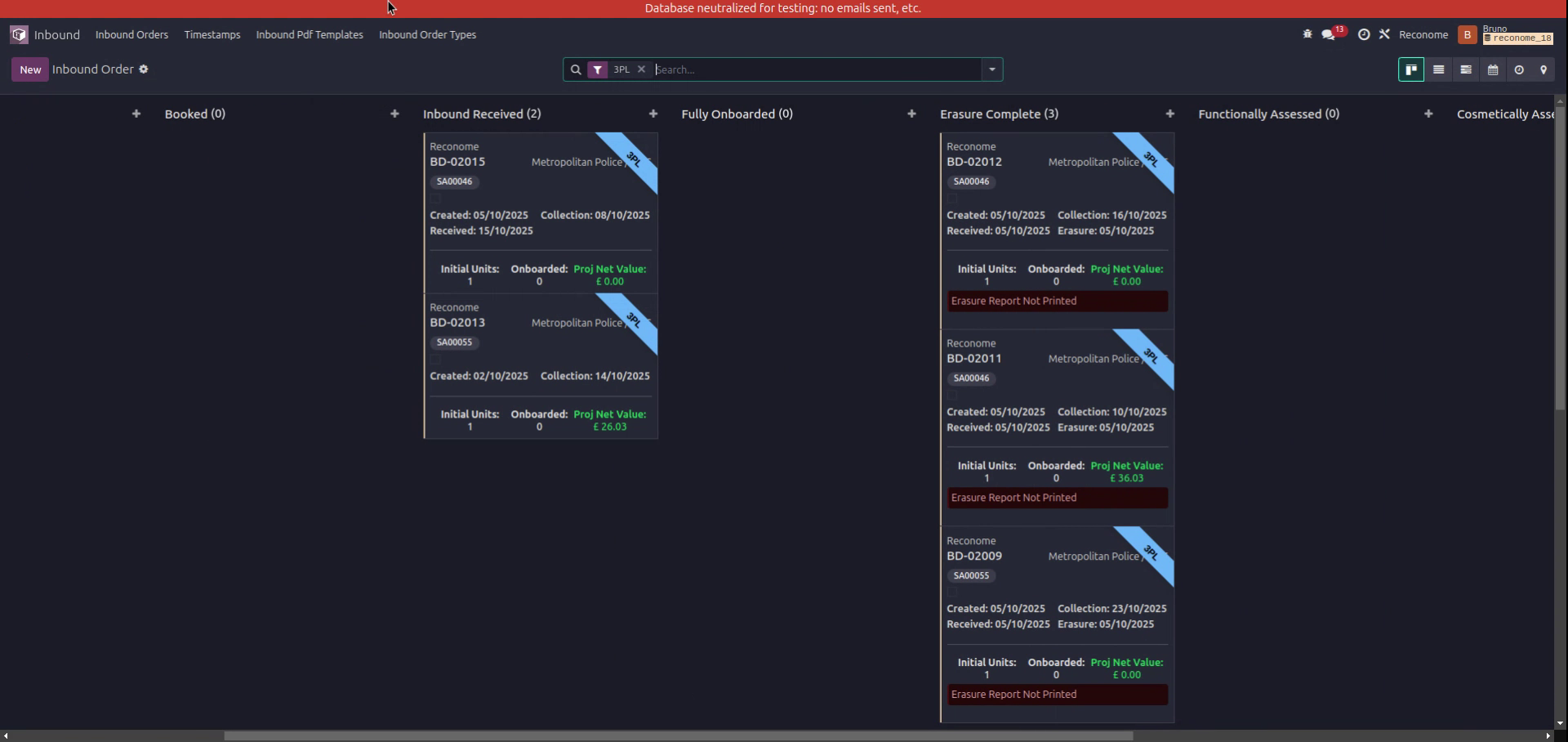Tick the checkbox on card BD-02012

pyautogui.click(x=952, y=199)
